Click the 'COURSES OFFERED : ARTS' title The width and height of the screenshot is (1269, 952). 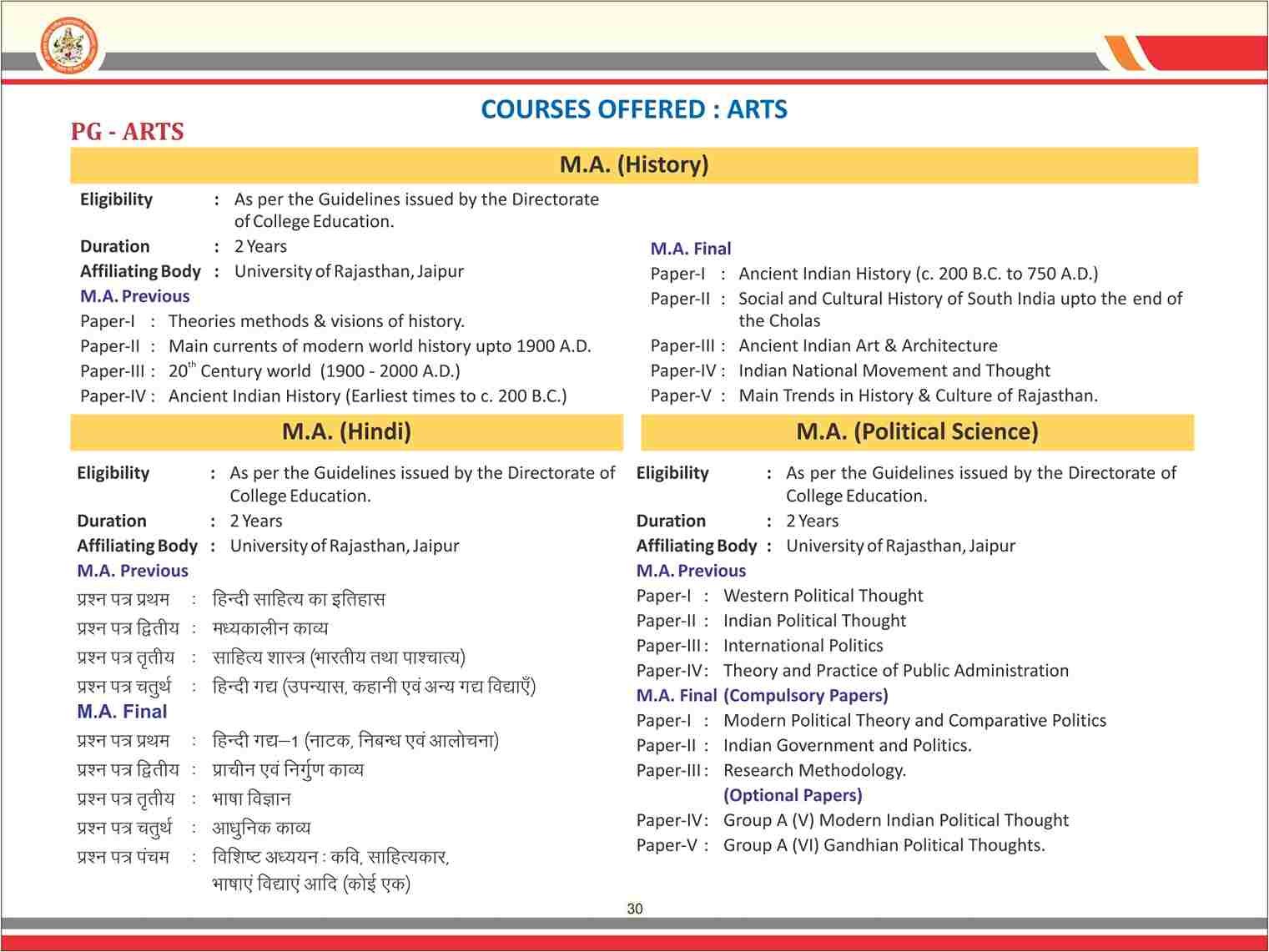click(x=634, y=109)
